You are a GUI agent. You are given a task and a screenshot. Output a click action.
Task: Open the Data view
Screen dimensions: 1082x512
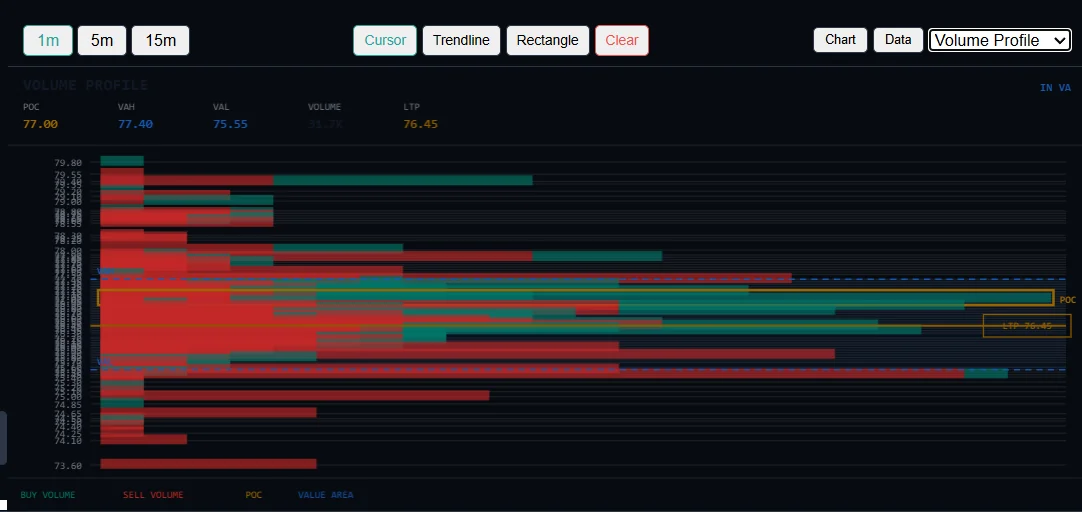point(898,39)
